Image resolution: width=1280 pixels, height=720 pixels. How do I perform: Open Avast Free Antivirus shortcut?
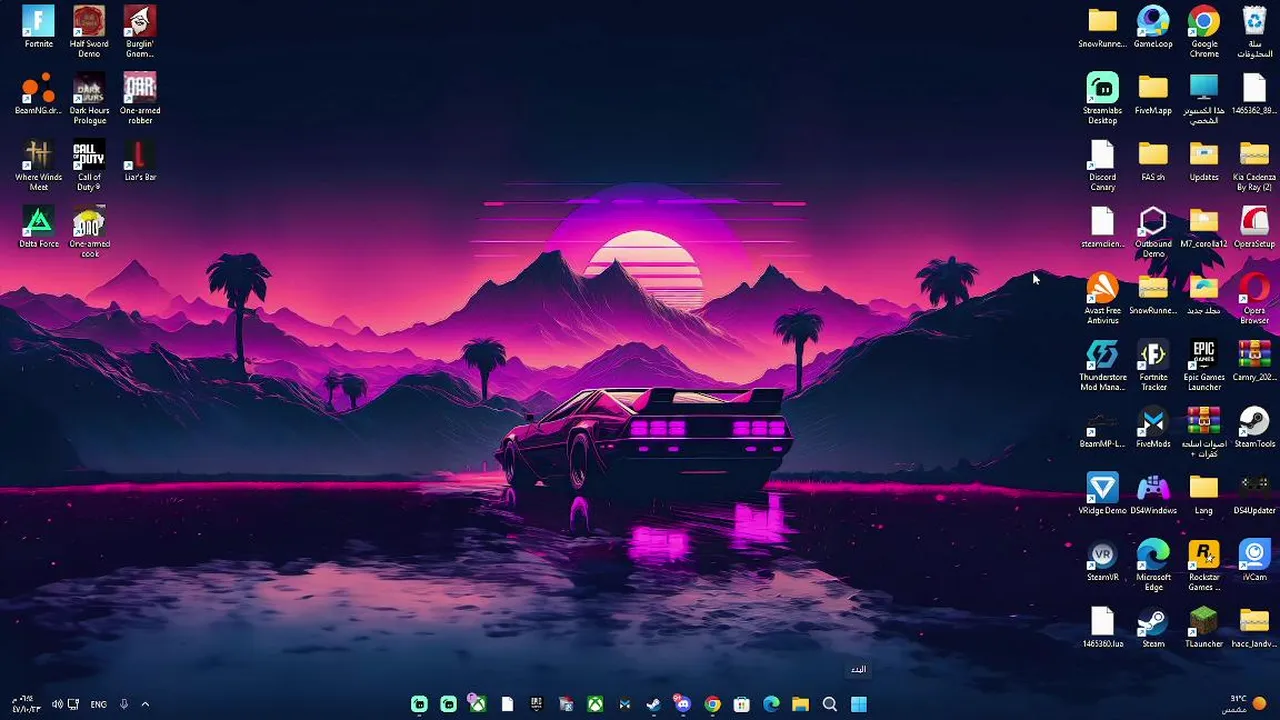(1102, 298)
